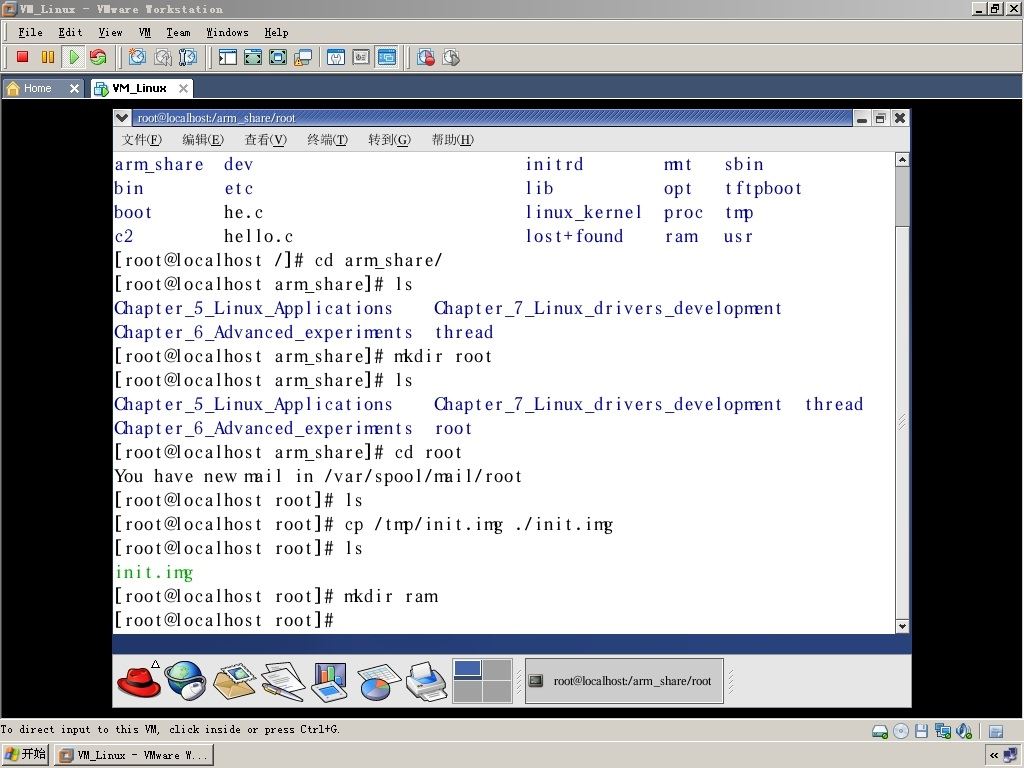Open the Windows menu in VMware
Screen dimensions: 1024x768
[227, 32]
